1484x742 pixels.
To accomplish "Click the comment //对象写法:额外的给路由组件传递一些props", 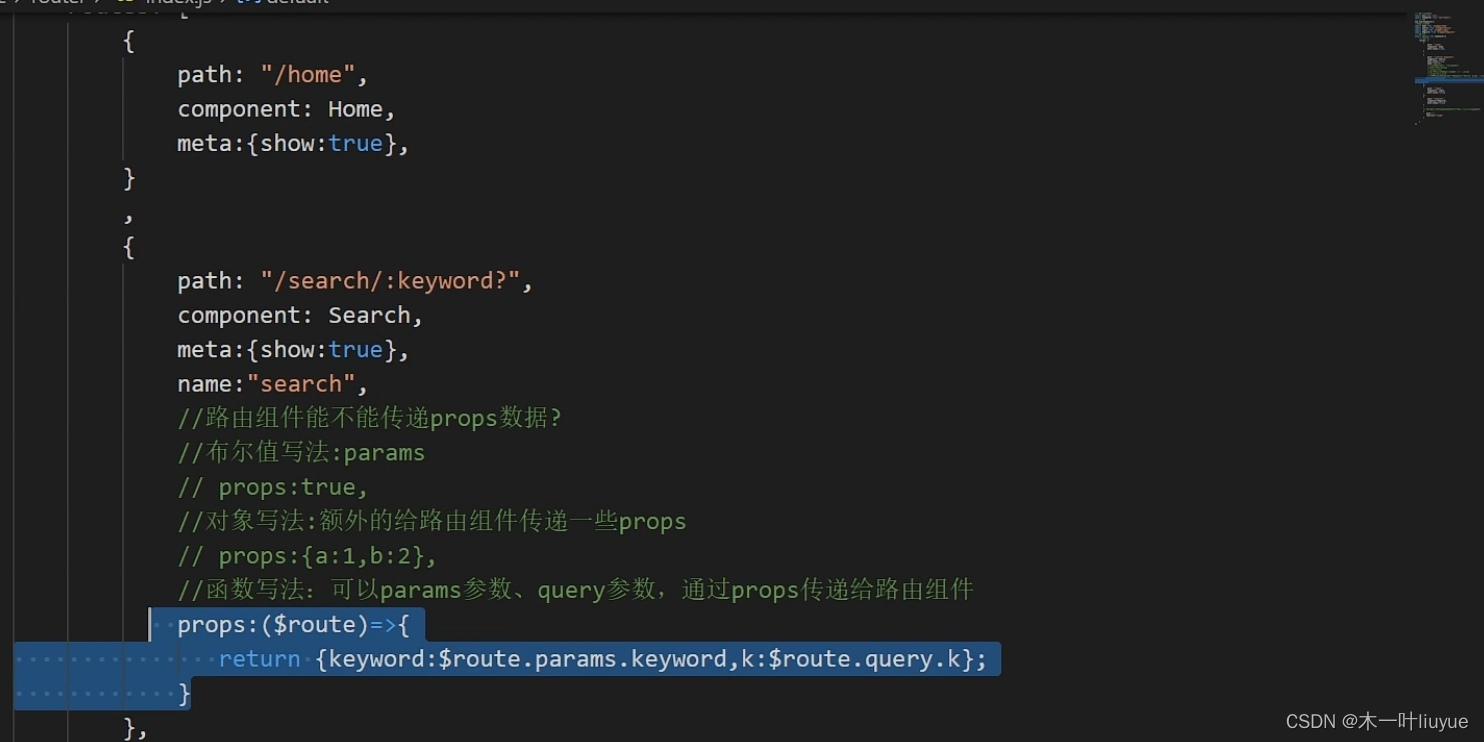I will pos(432,521).
